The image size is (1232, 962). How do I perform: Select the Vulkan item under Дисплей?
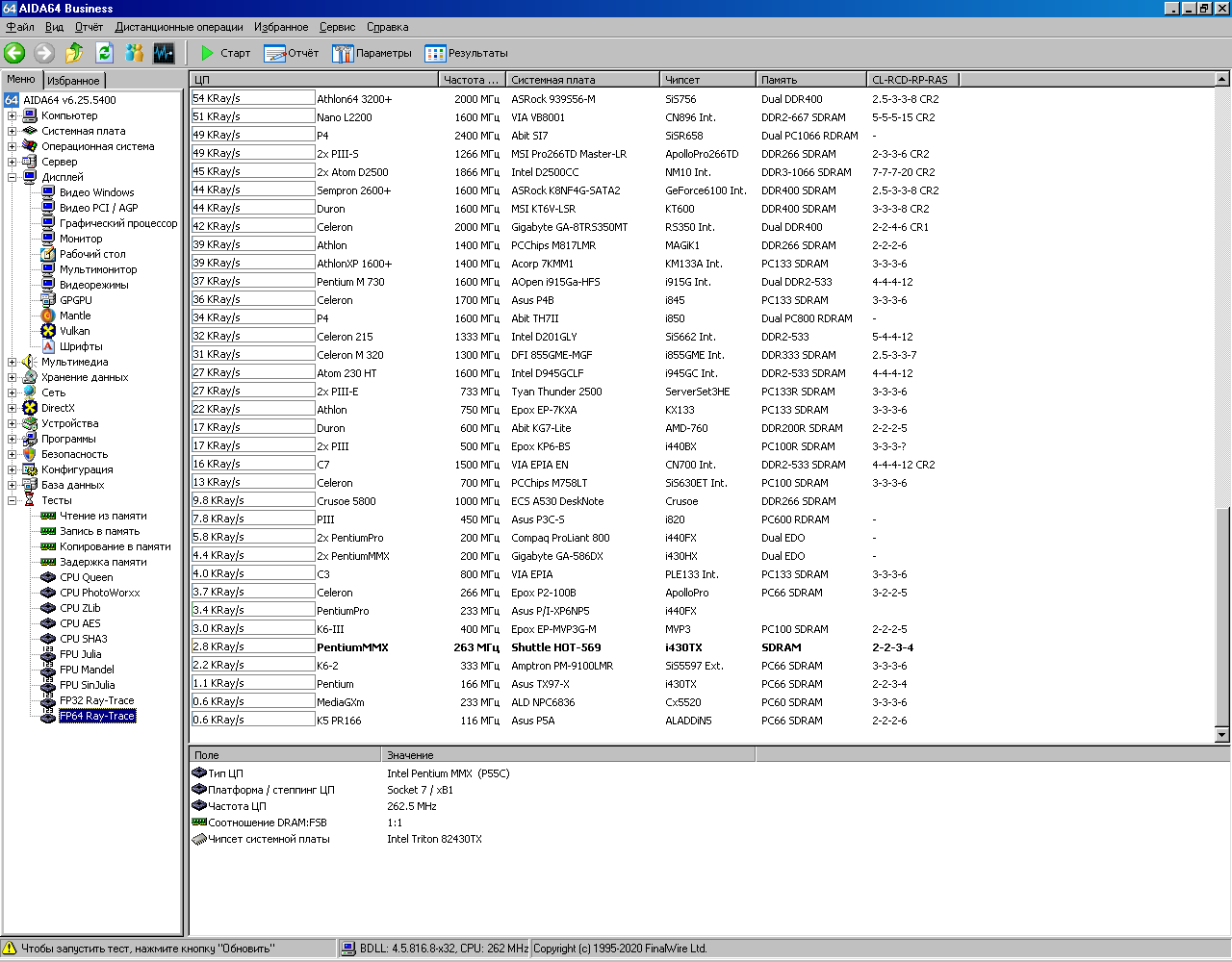(74, 331)
